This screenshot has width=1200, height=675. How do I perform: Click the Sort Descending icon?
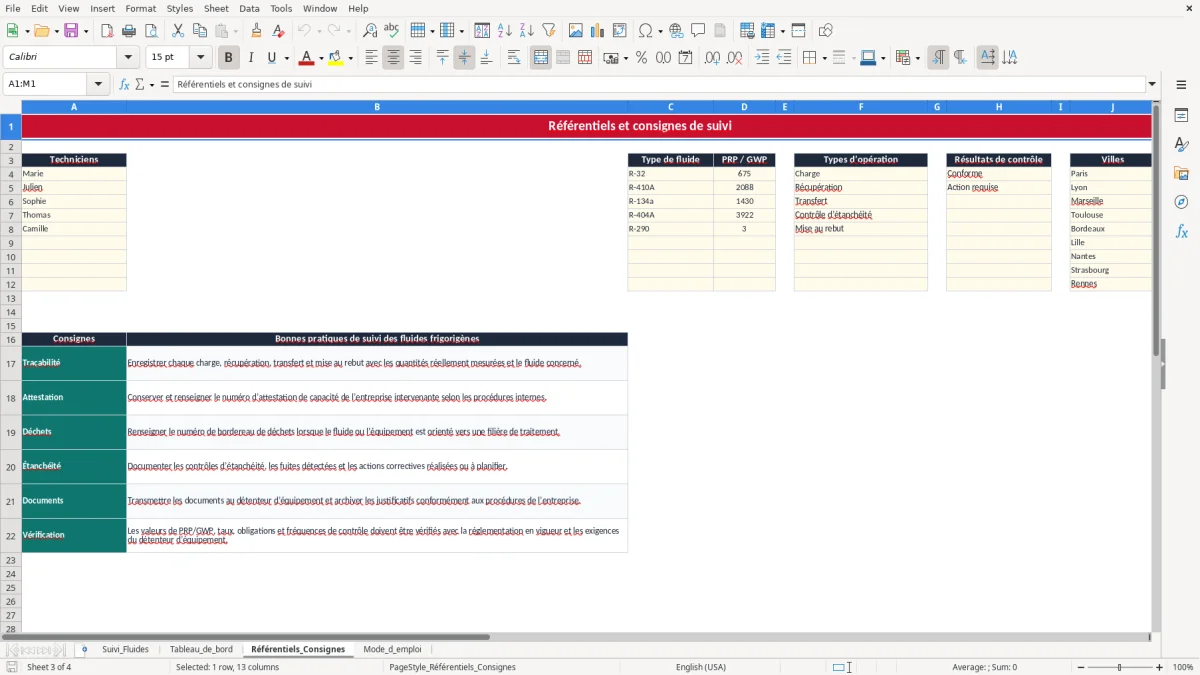[527, 31]
